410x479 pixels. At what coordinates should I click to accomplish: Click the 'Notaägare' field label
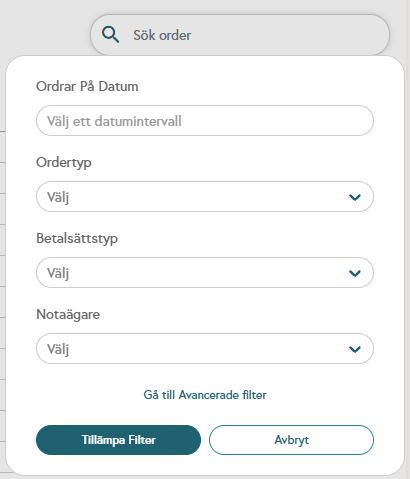[68, 315]
